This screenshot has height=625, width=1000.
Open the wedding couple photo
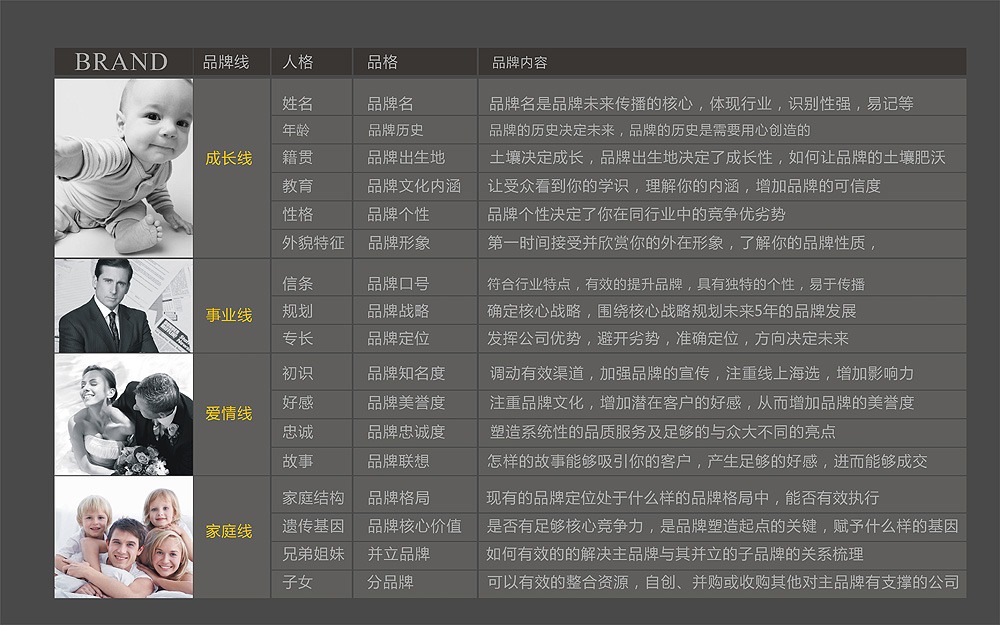[x=124, y=414]
